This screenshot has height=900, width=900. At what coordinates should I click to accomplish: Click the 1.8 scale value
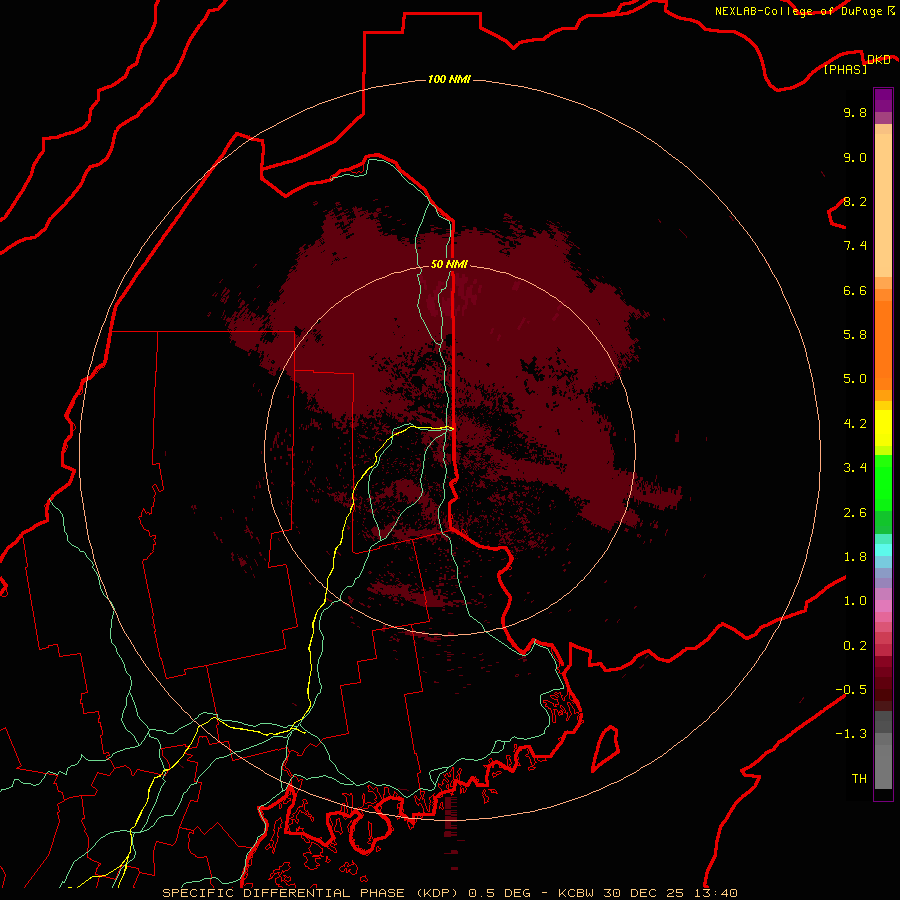point(855,557)
